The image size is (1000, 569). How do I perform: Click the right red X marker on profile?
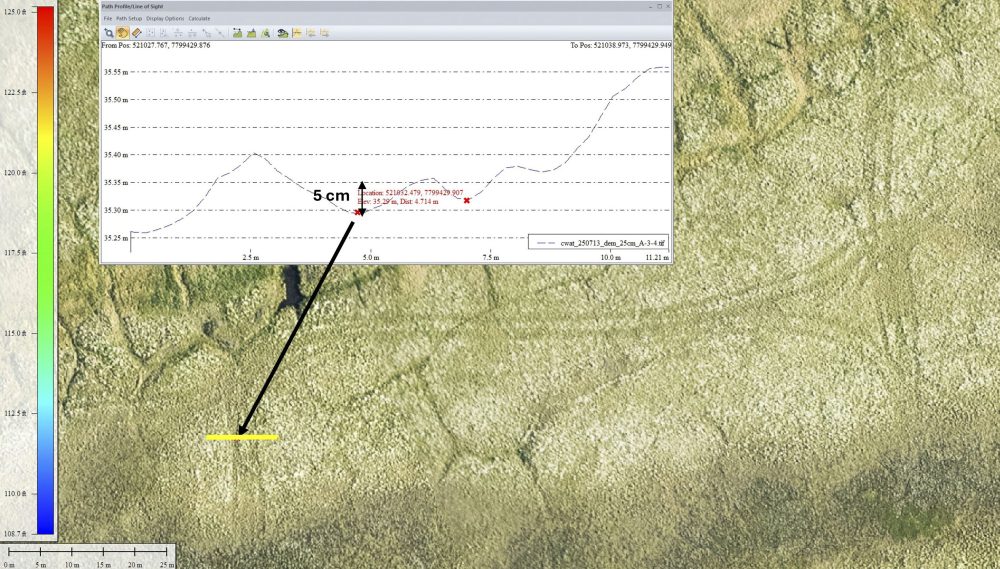467,200
